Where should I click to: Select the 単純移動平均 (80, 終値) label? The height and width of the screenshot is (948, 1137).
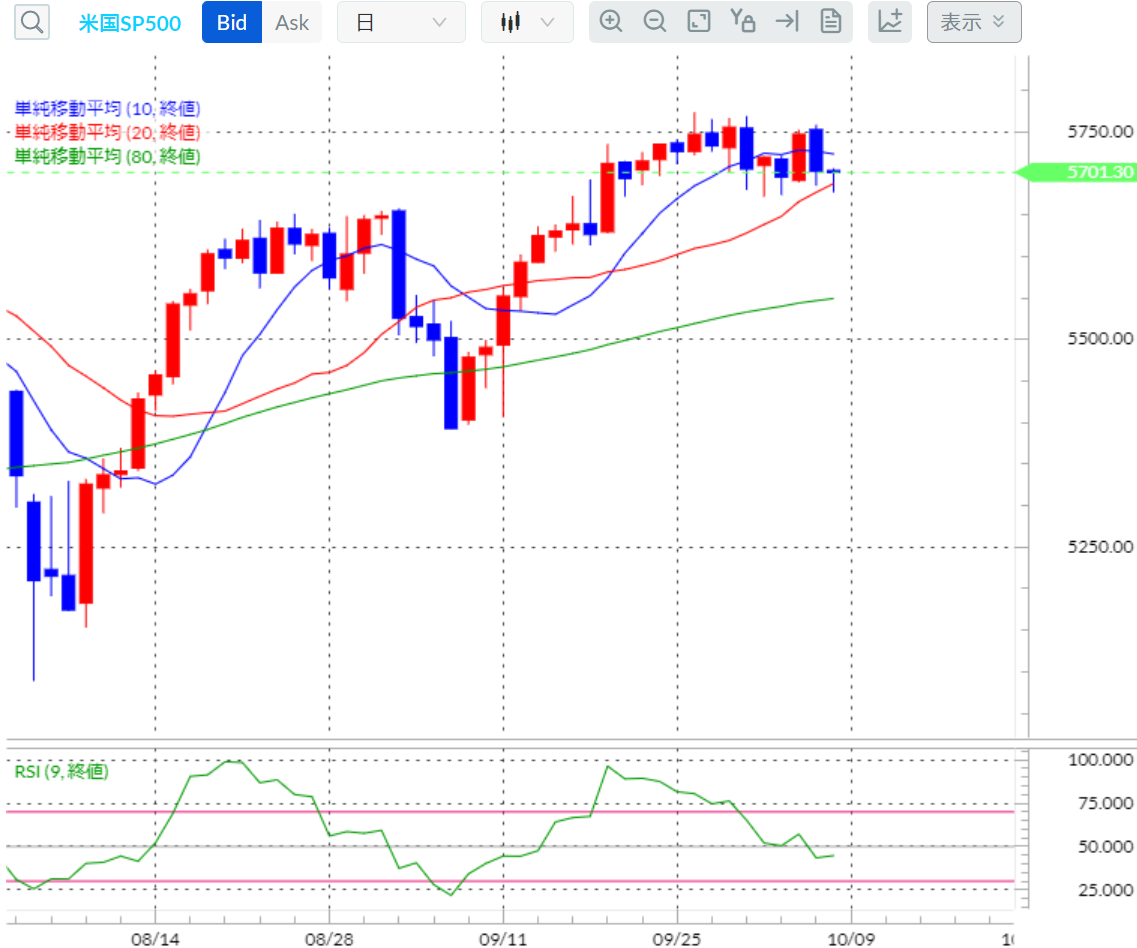[107, 156]
